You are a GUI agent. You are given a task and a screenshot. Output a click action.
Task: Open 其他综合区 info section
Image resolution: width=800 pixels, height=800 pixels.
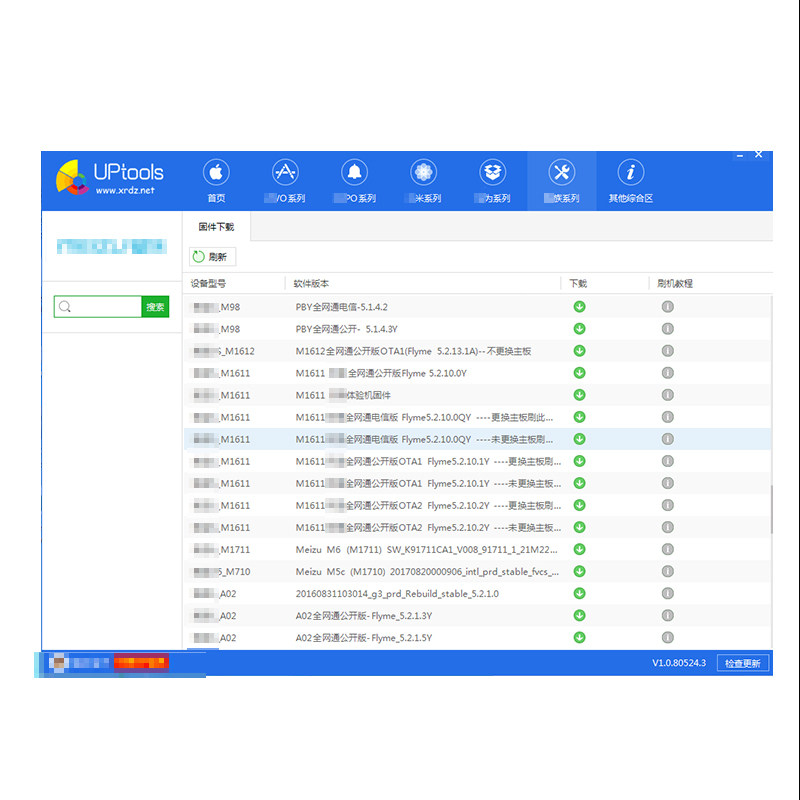click(x=631, y=181)
